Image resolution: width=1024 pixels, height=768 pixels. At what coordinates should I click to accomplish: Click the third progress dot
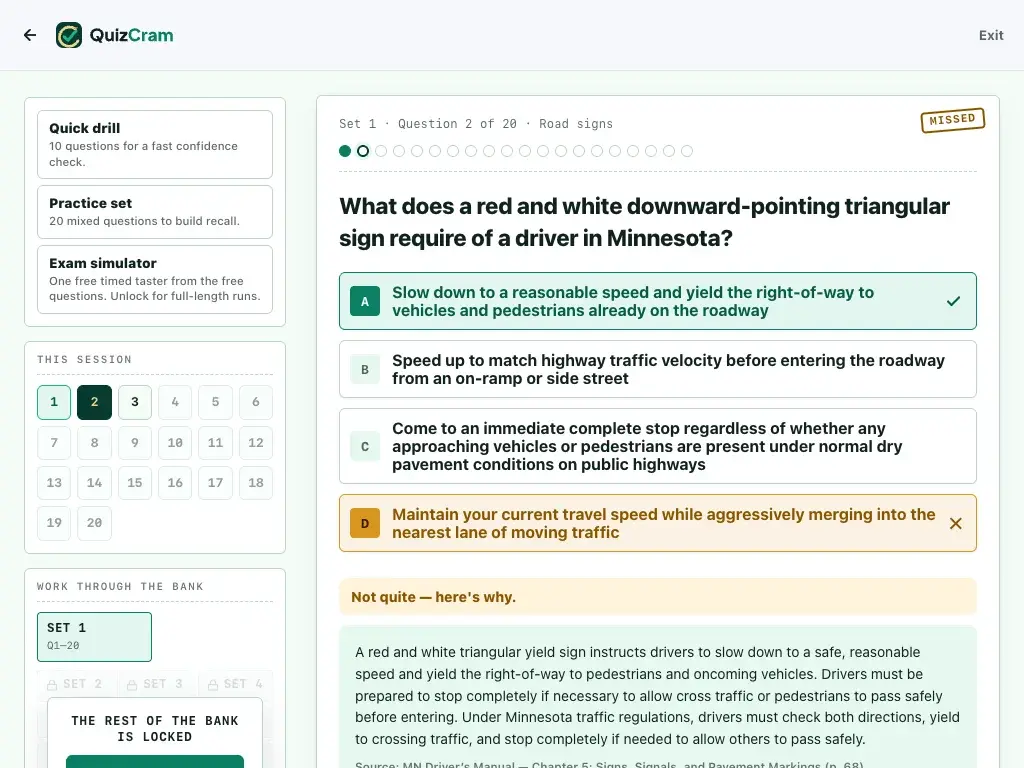381,152
